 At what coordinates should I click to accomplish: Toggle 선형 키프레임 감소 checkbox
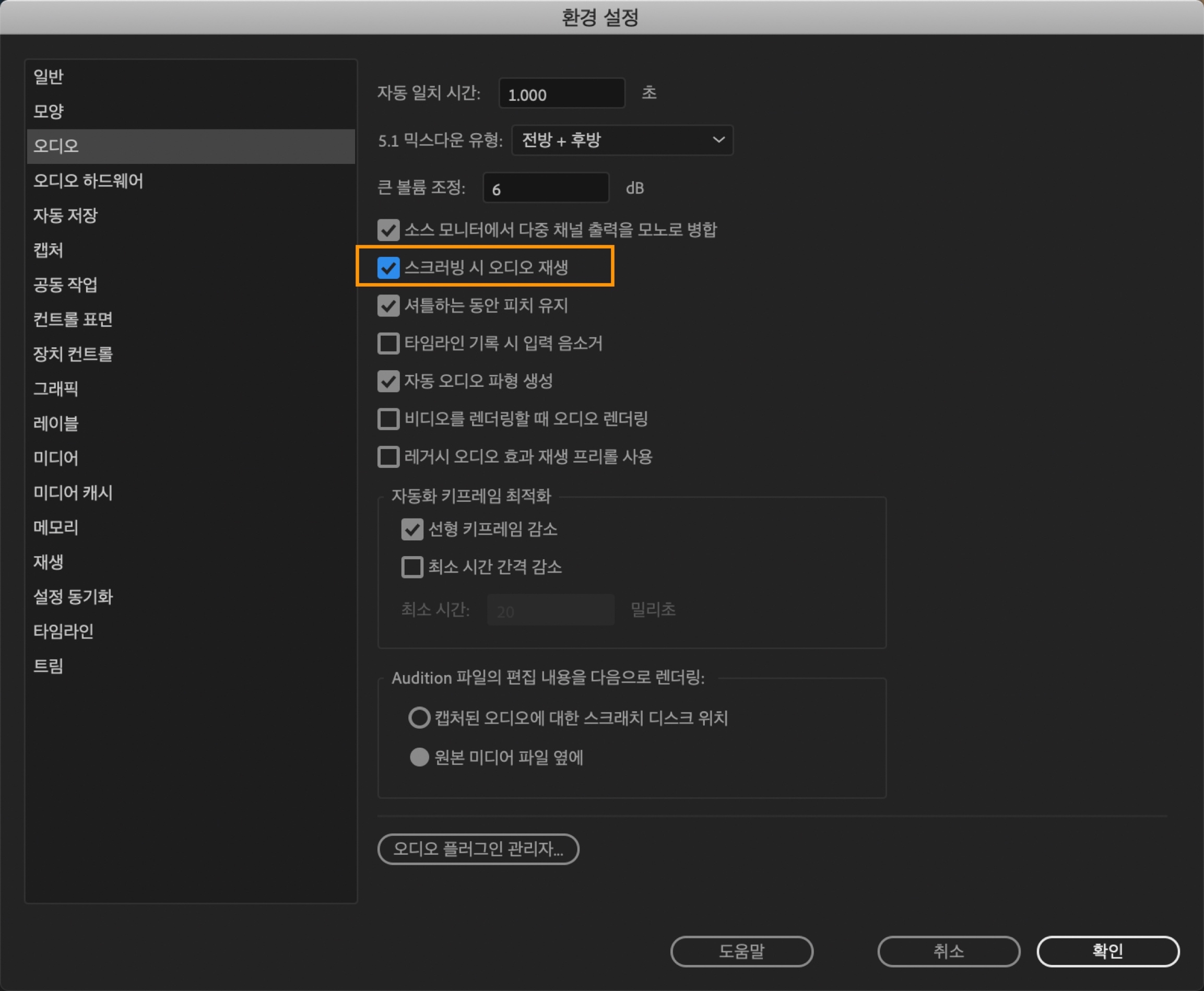pos(411,530)
